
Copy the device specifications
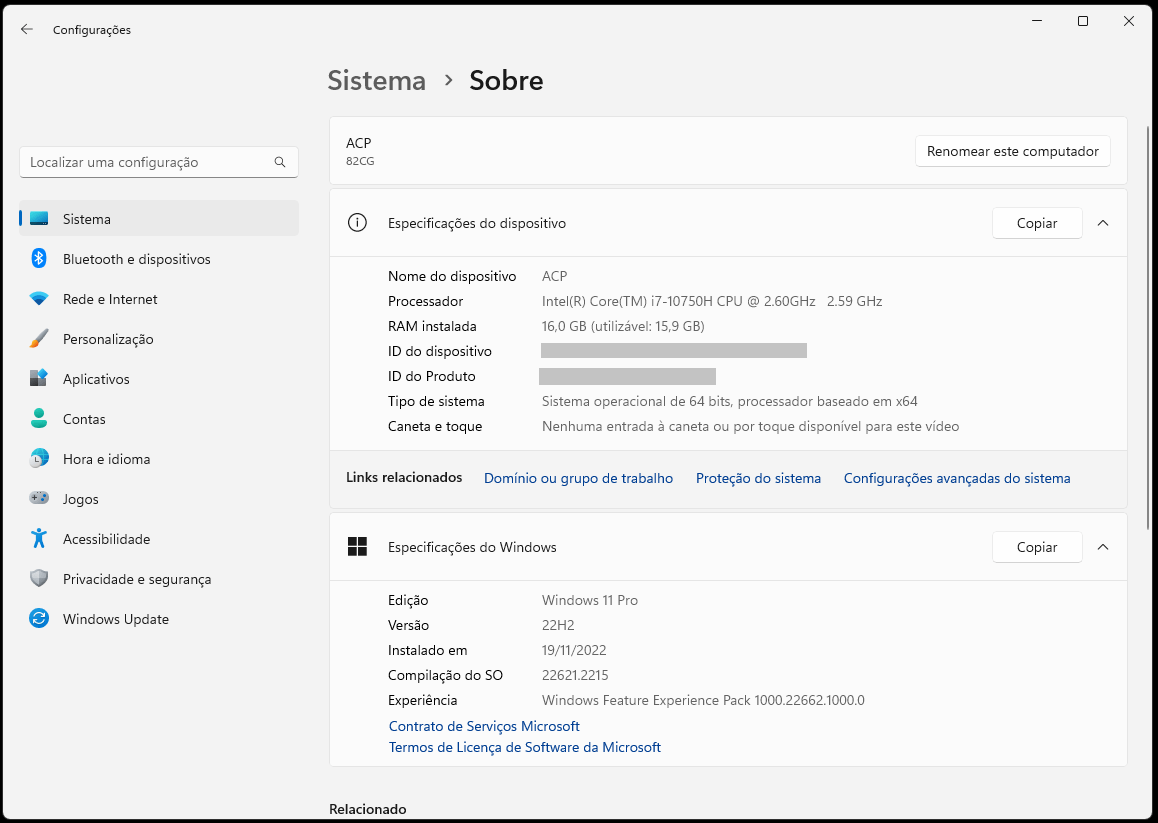[x=1037, y=223]
